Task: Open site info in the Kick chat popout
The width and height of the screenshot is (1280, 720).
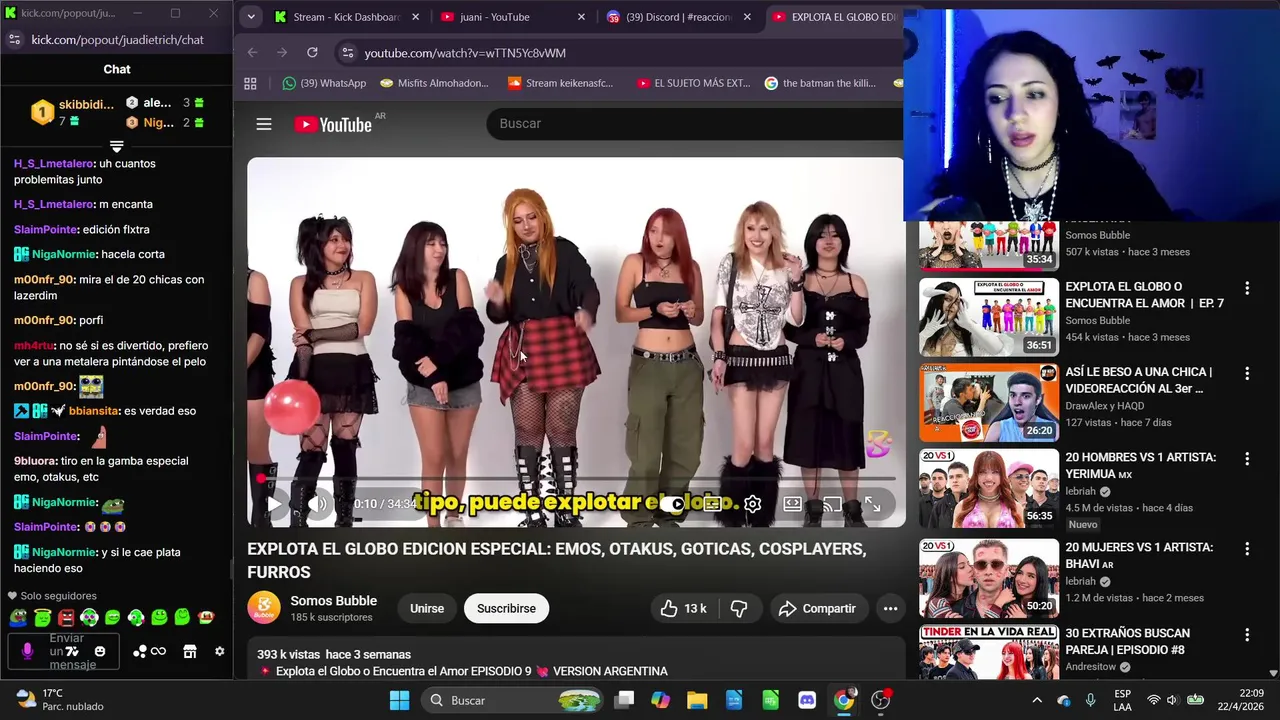Action: 14,39
